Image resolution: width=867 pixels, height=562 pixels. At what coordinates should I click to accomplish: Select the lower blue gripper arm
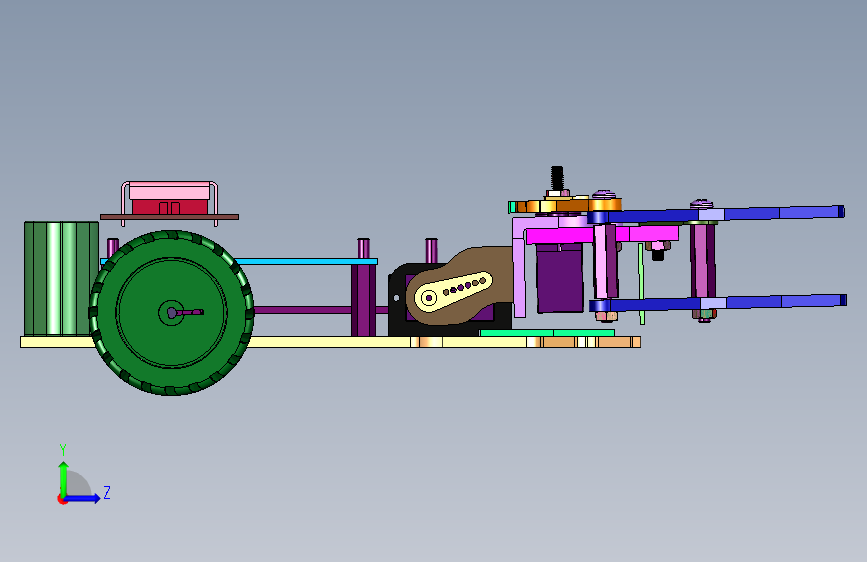coord(719,303)
